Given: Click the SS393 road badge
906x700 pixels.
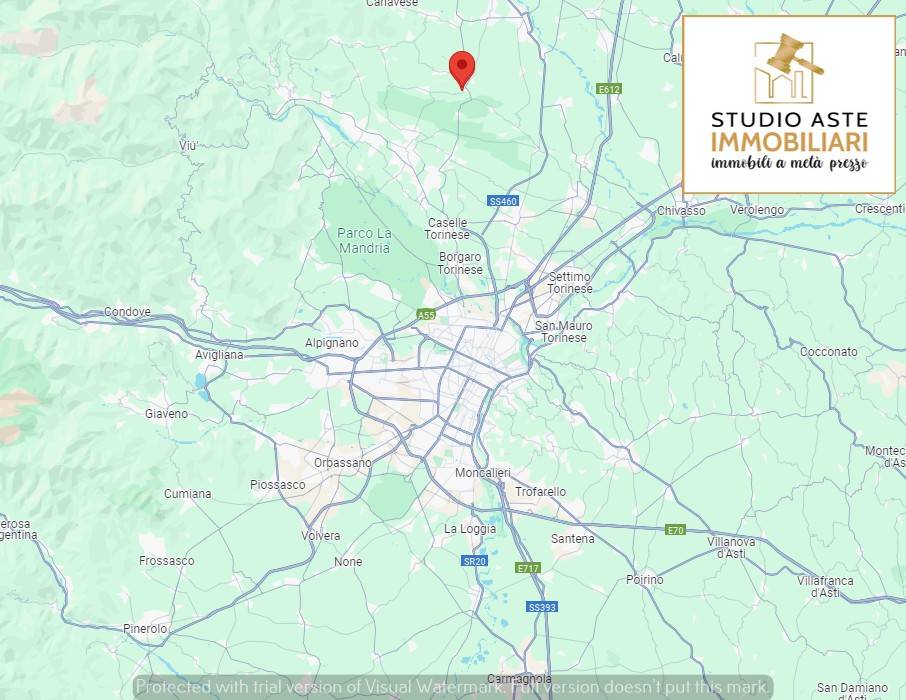Looking at the screenshot, I should [542, 607].
